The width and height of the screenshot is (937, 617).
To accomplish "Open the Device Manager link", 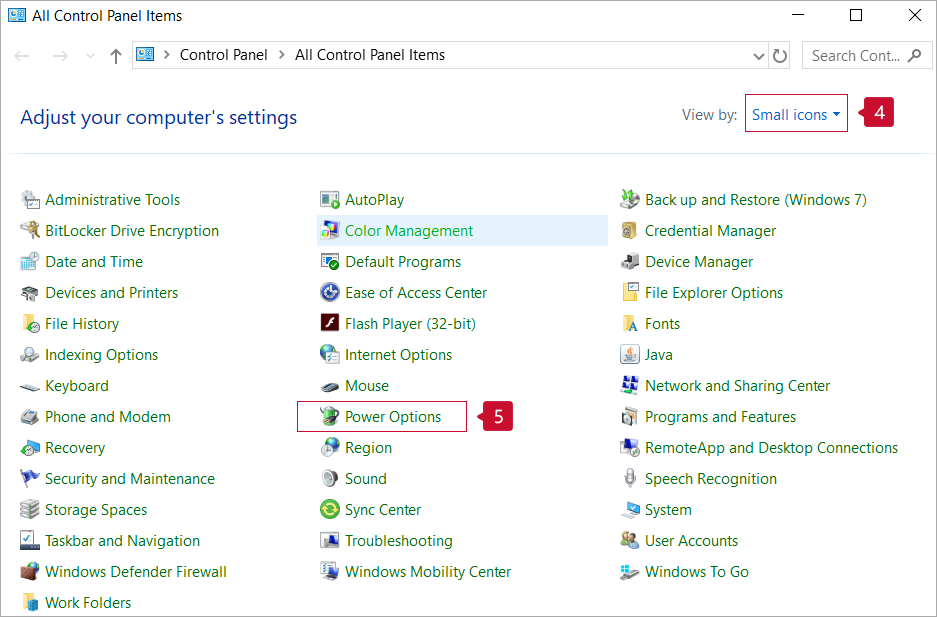I will [698, 262].
